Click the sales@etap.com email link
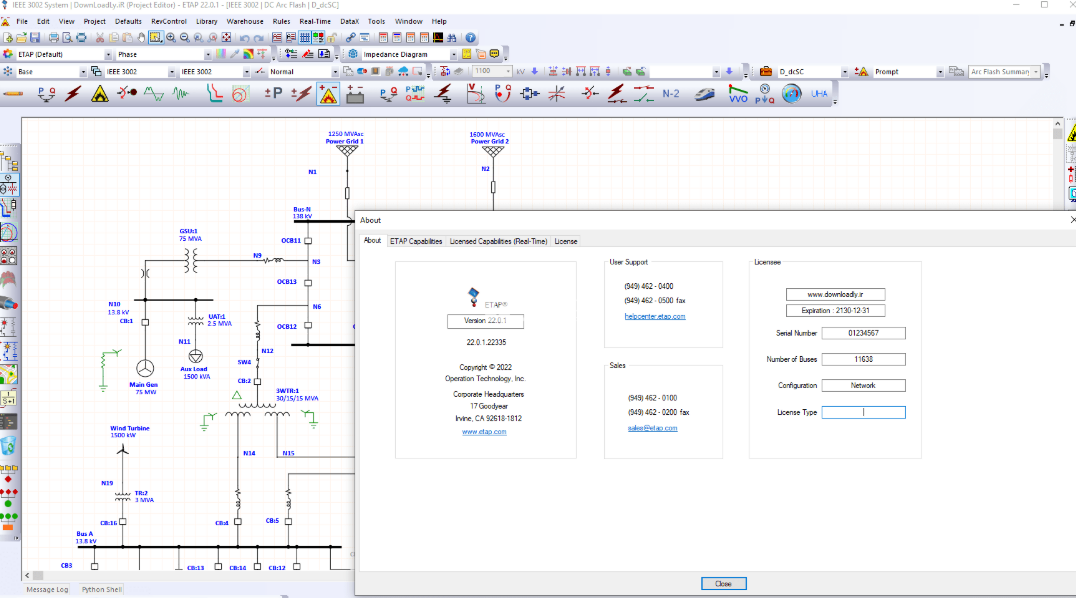 click(x=652, y=428)
